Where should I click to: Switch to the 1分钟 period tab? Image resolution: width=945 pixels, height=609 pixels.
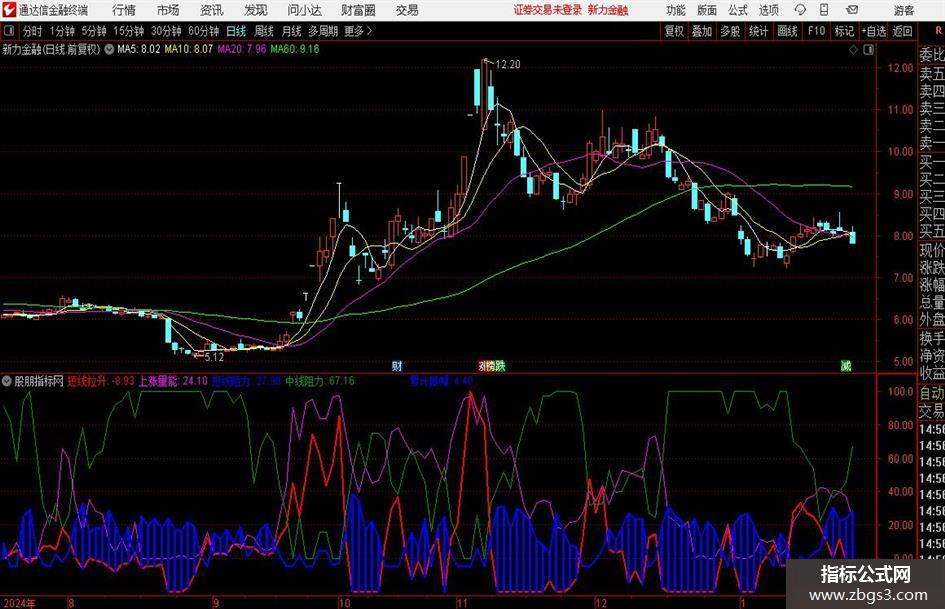point(62,31)
